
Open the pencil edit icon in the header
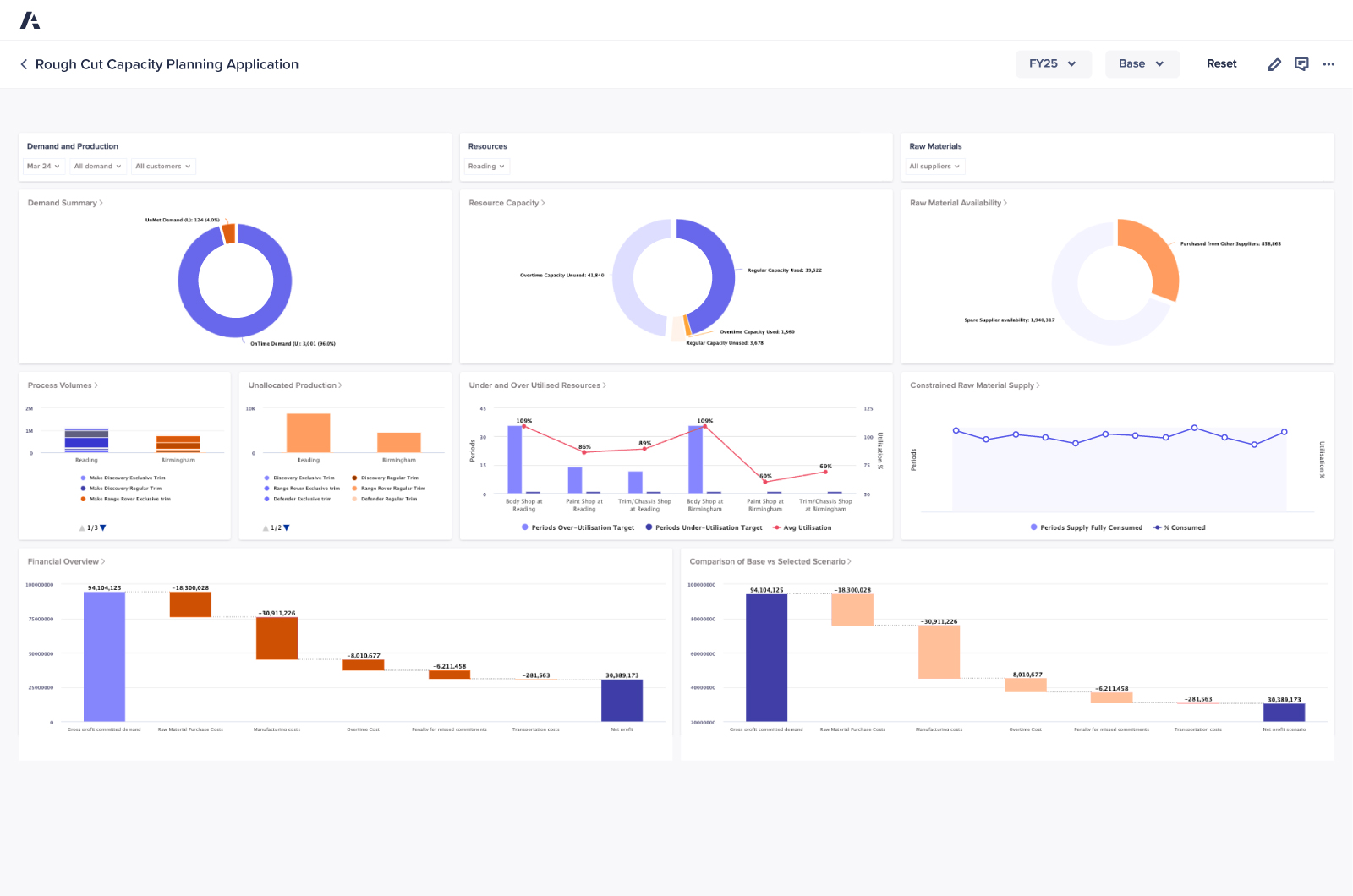[x=1275, y=63]
